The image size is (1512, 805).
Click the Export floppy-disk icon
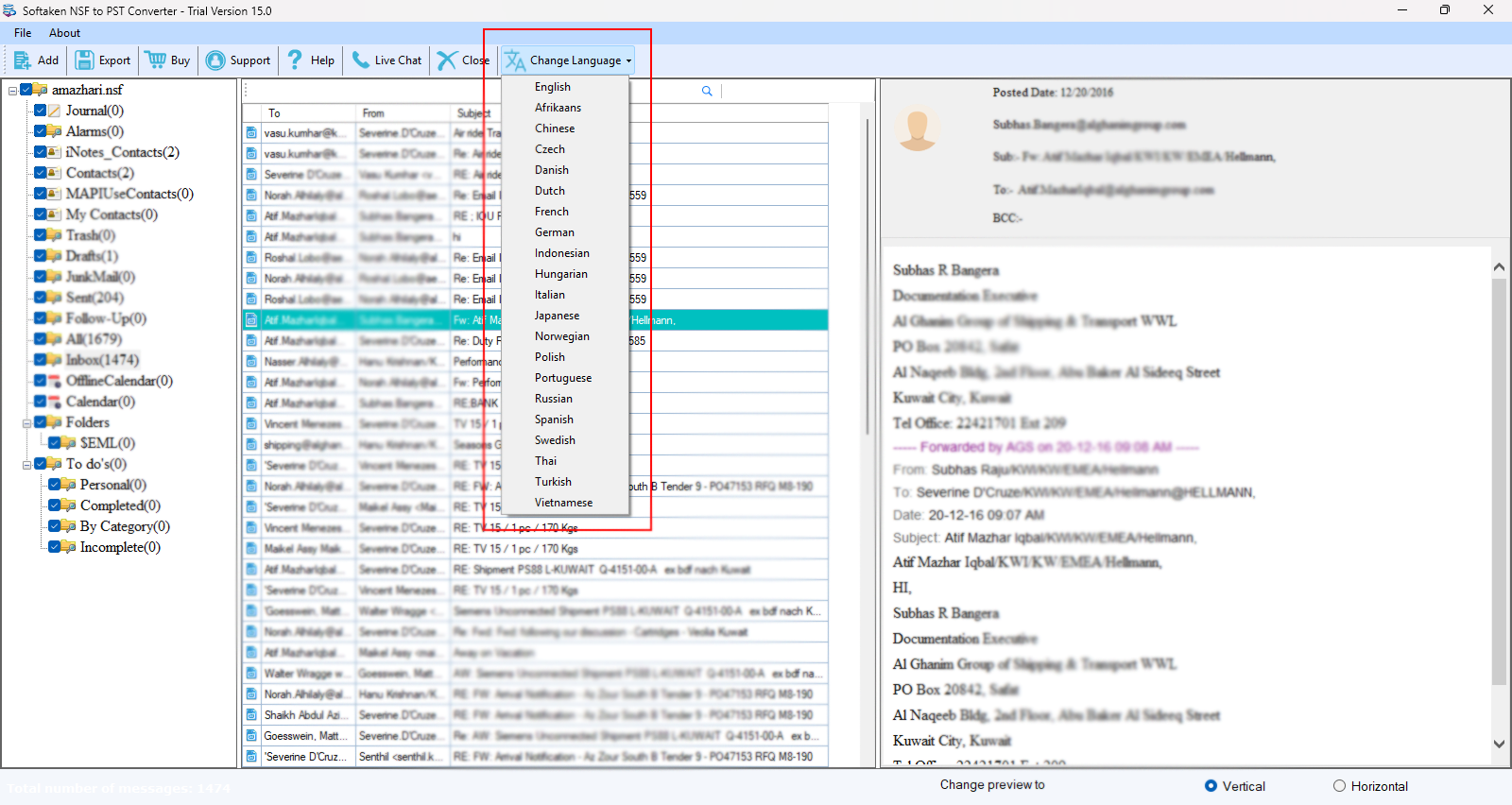[x=84, y=60]
